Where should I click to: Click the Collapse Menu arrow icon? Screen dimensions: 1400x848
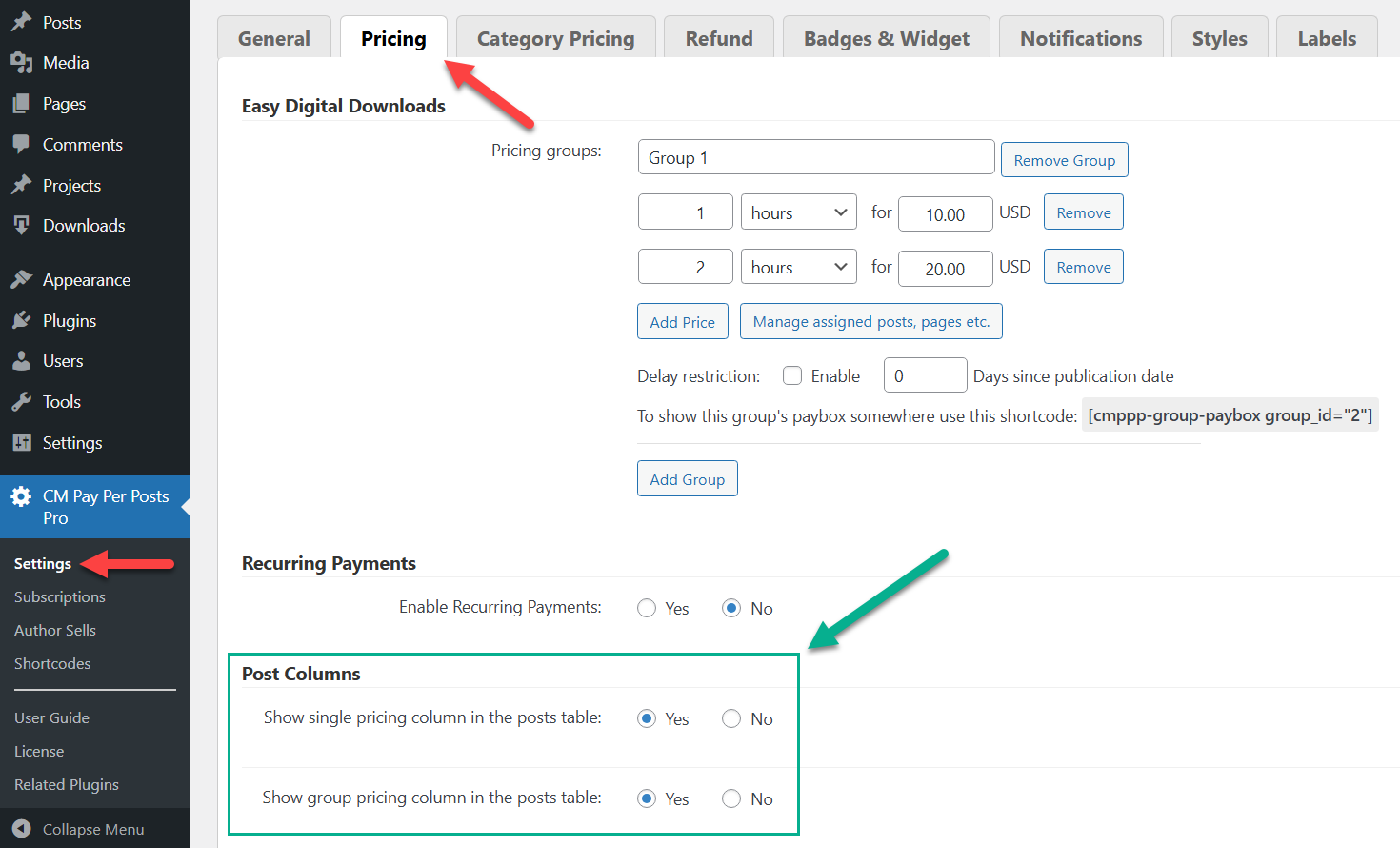point(22,829)
